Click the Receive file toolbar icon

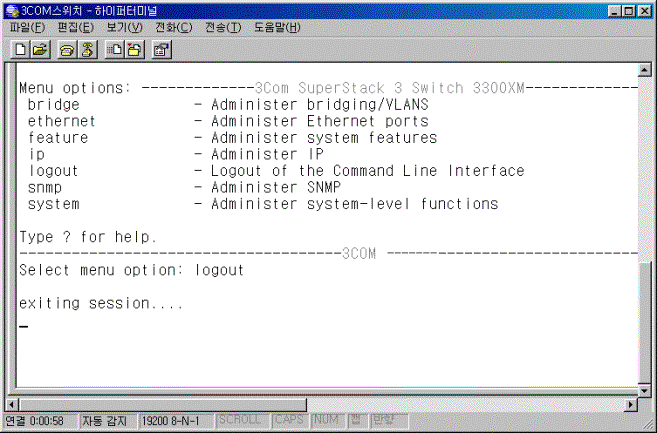point(135,50)
